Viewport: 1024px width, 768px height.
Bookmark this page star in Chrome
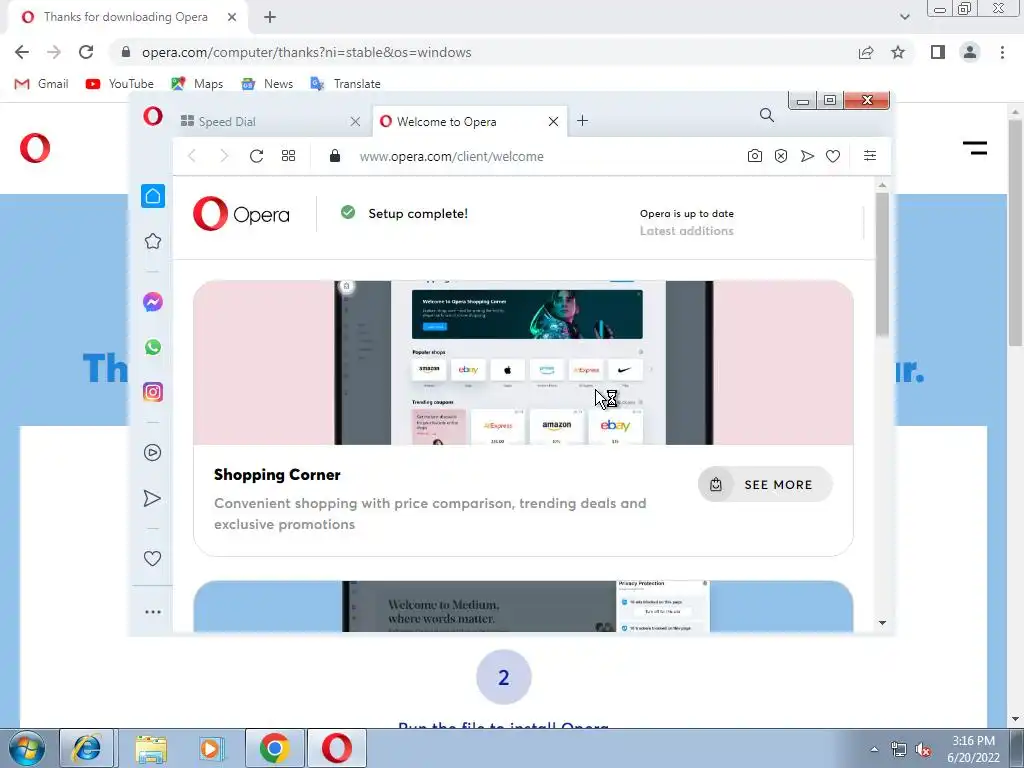[898, 52]
